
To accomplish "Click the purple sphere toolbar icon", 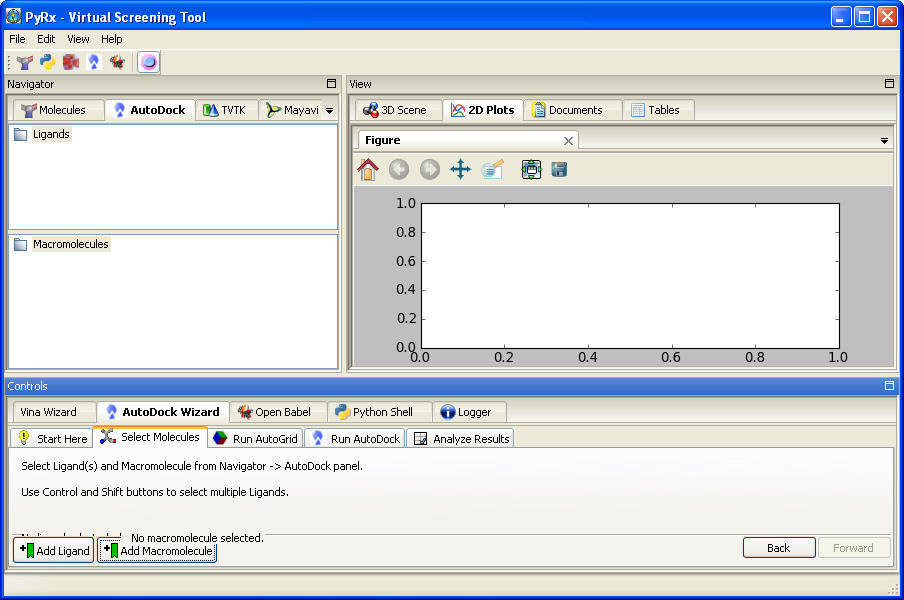I will [149, 62].
